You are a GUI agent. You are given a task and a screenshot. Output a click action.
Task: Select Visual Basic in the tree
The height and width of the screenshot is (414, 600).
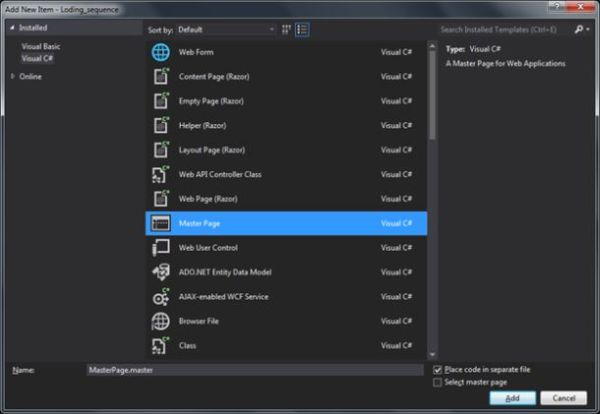click(x=41, y=46)
